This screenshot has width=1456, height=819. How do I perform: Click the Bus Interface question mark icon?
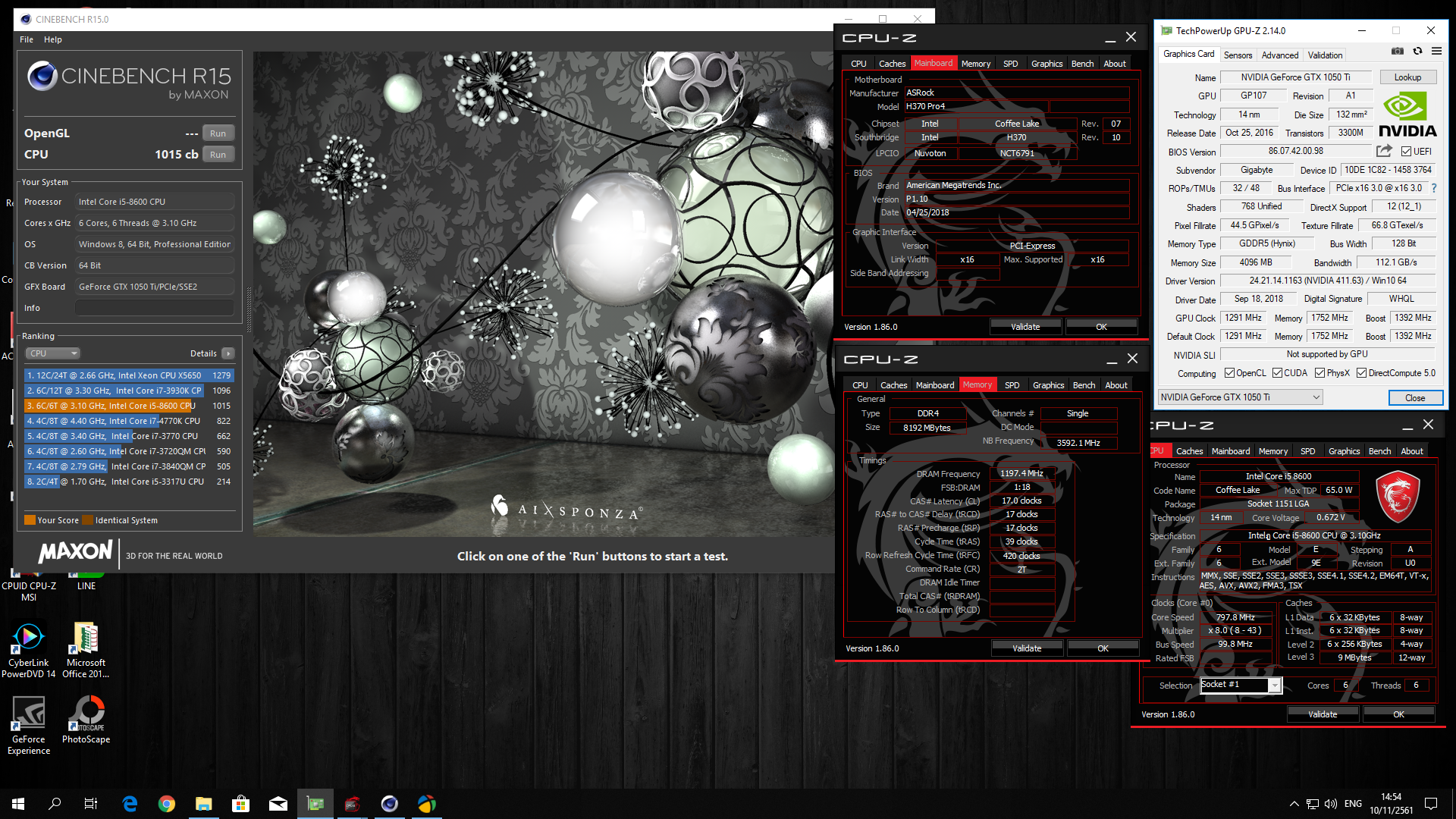pos(1433,188)
